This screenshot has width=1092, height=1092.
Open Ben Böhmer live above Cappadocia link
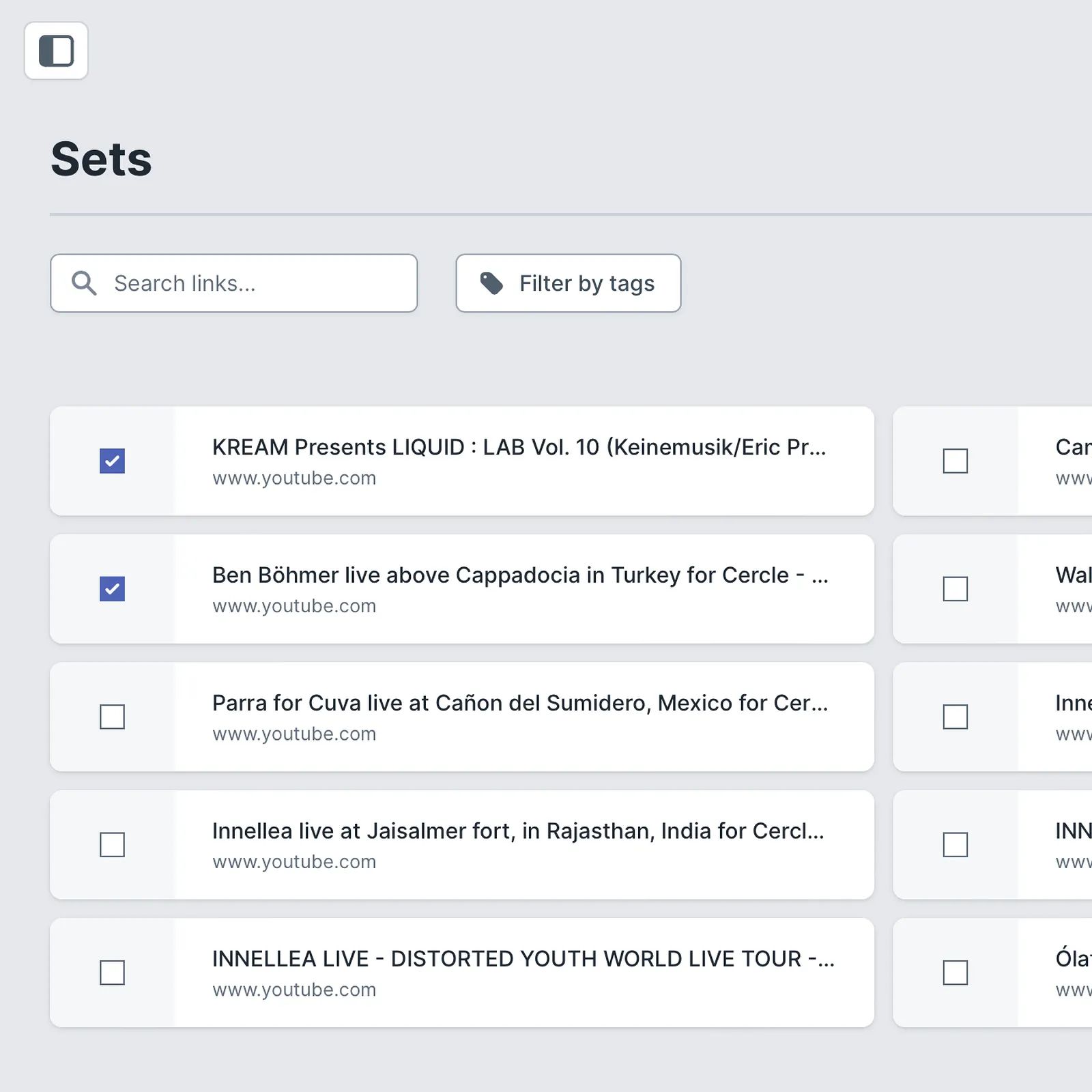(520, 575)
